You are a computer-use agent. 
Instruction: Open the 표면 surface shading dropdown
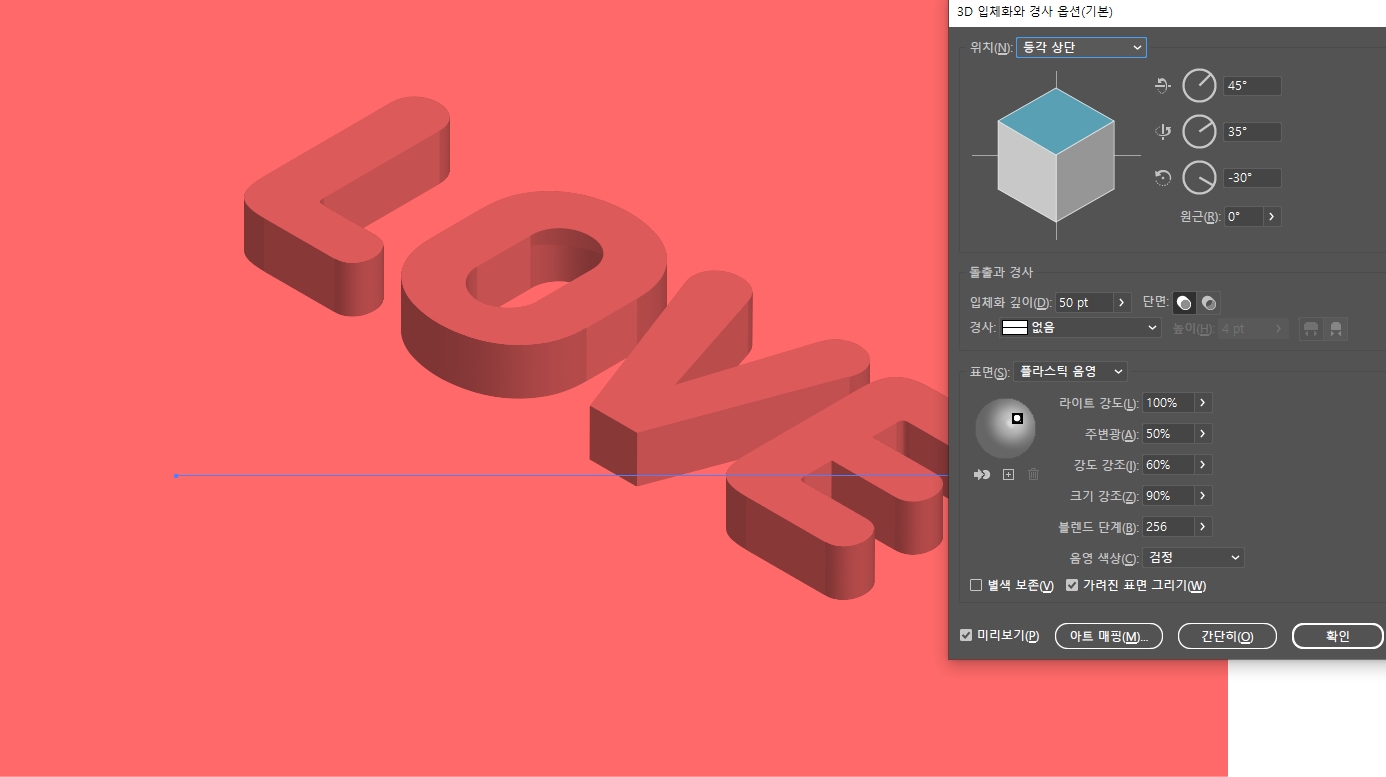point(1070,371)
